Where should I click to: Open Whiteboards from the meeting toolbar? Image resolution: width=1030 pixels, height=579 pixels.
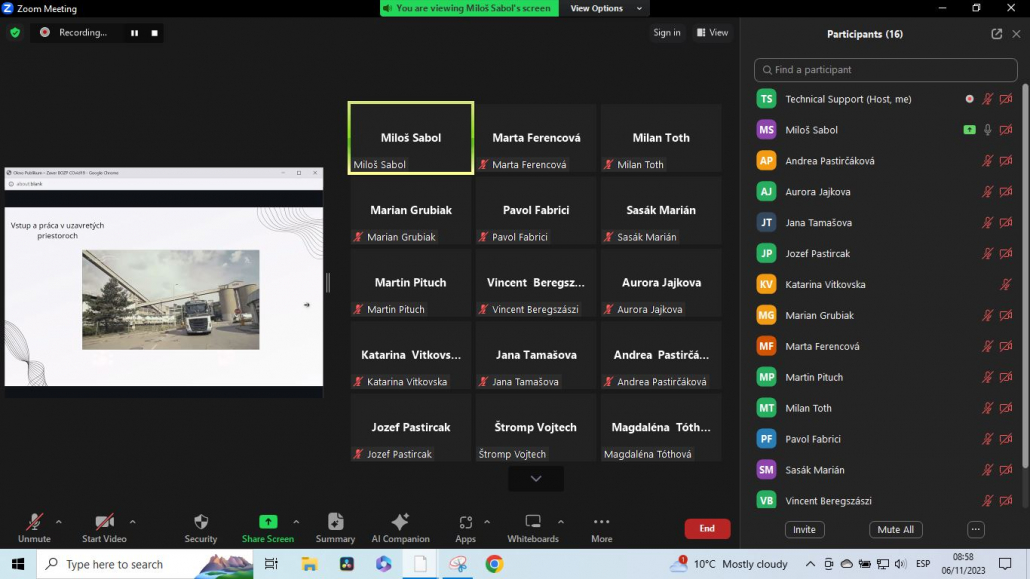click(533, 522)
